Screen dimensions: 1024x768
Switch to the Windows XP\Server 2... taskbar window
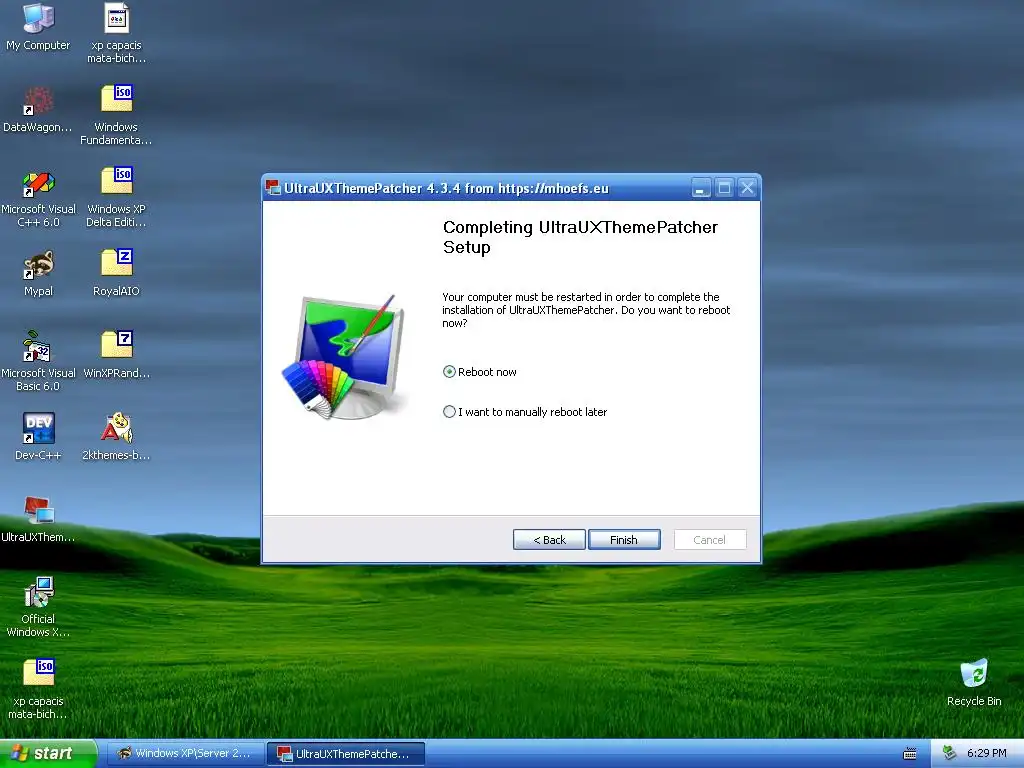point(185,753)
